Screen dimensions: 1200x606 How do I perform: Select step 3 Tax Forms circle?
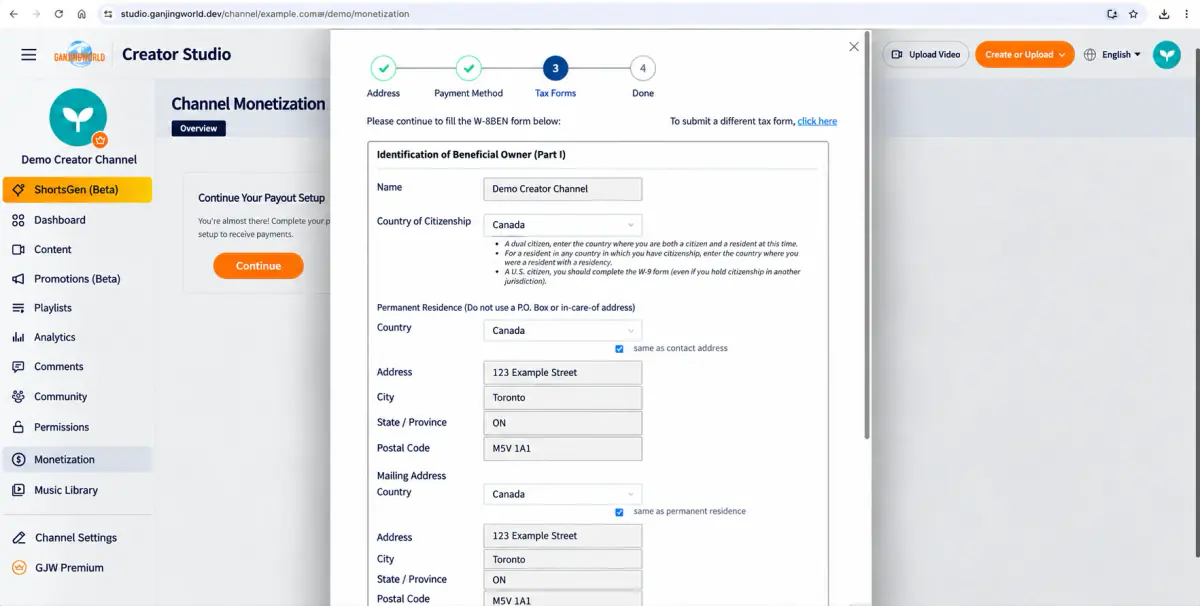(x=556, y=68)
